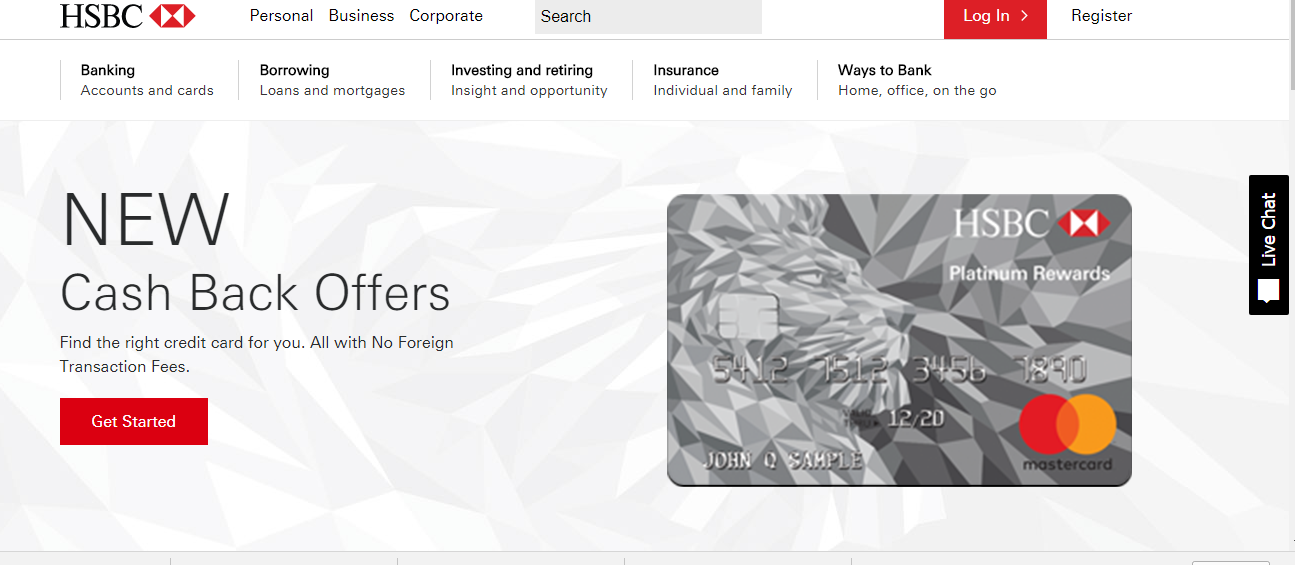Screen dimensions: 1295x565
Task: Open the Live Chat speech bubble icon
Action: [x=1269, y=291]
